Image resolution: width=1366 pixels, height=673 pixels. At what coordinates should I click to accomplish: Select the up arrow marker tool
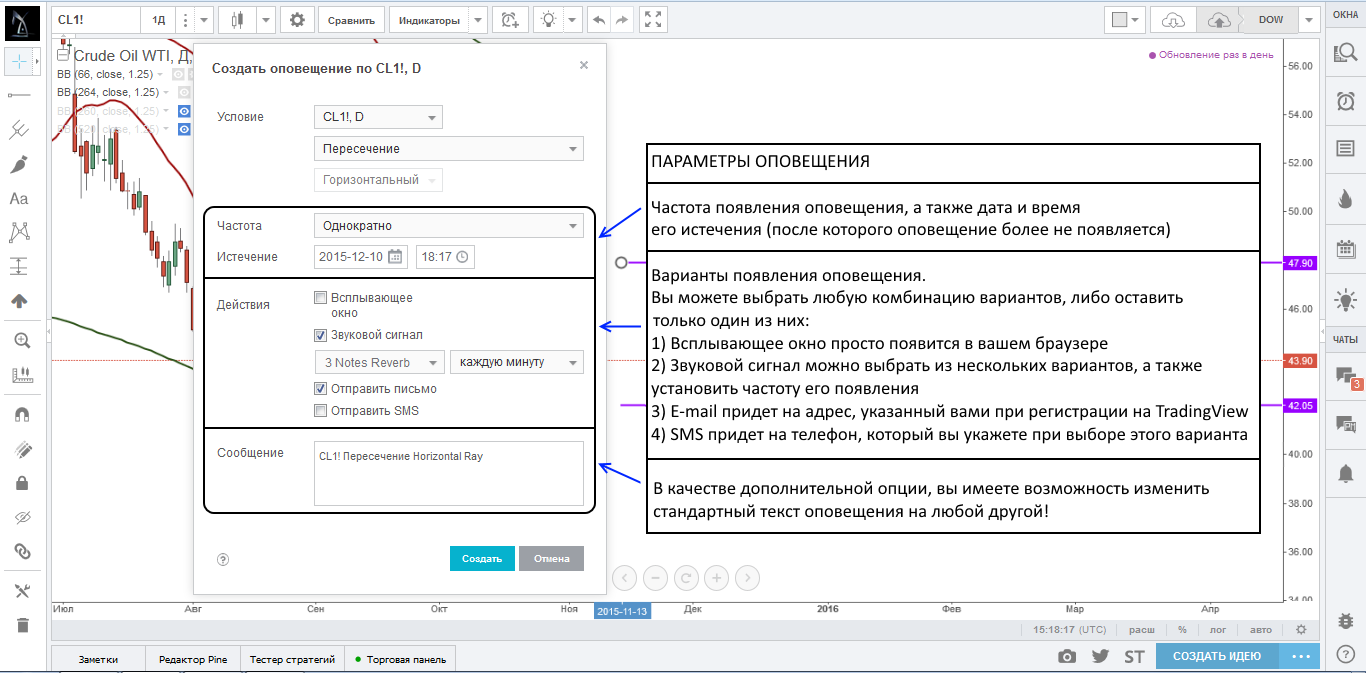18,300
